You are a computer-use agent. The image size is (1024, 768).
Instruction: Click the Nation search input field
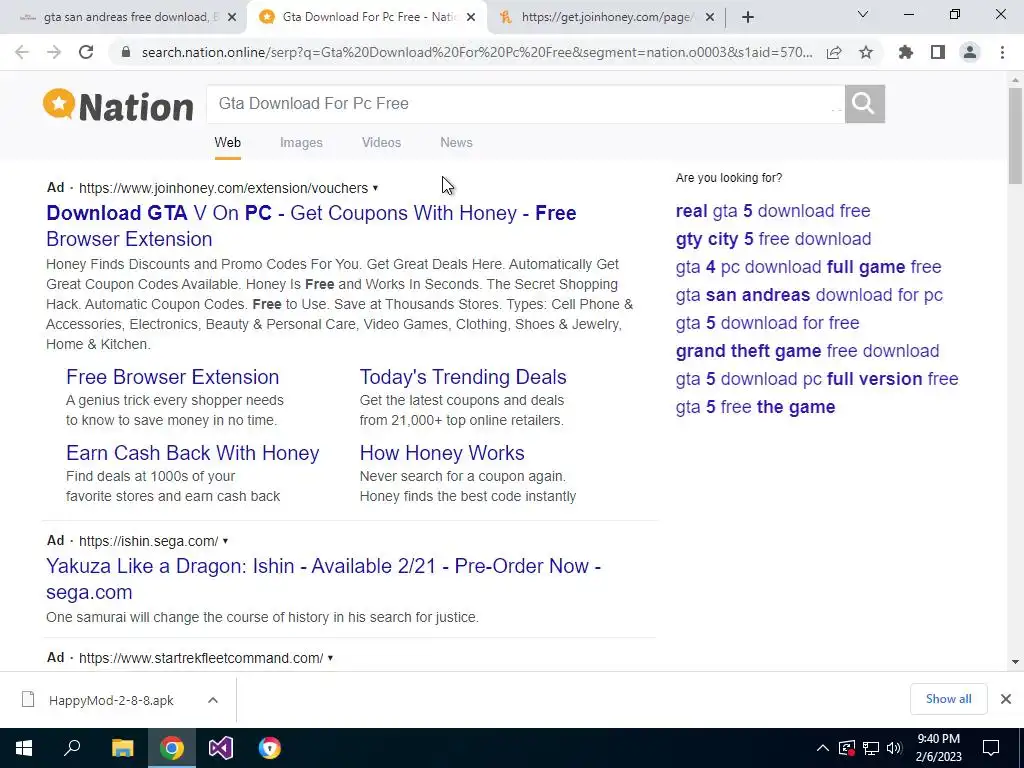[525, 103]
